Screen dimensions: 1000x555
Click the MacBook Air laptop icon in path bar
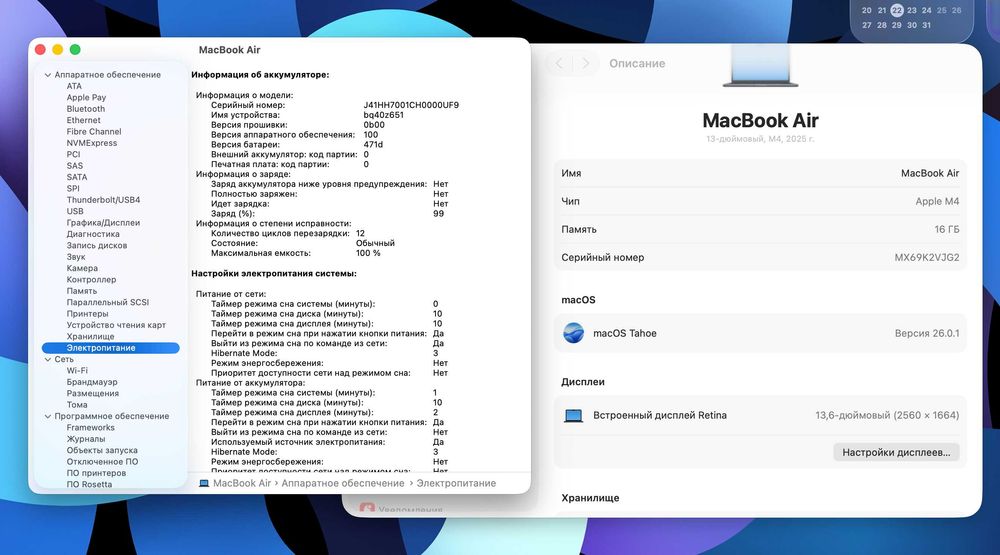(x=204, y=484)
